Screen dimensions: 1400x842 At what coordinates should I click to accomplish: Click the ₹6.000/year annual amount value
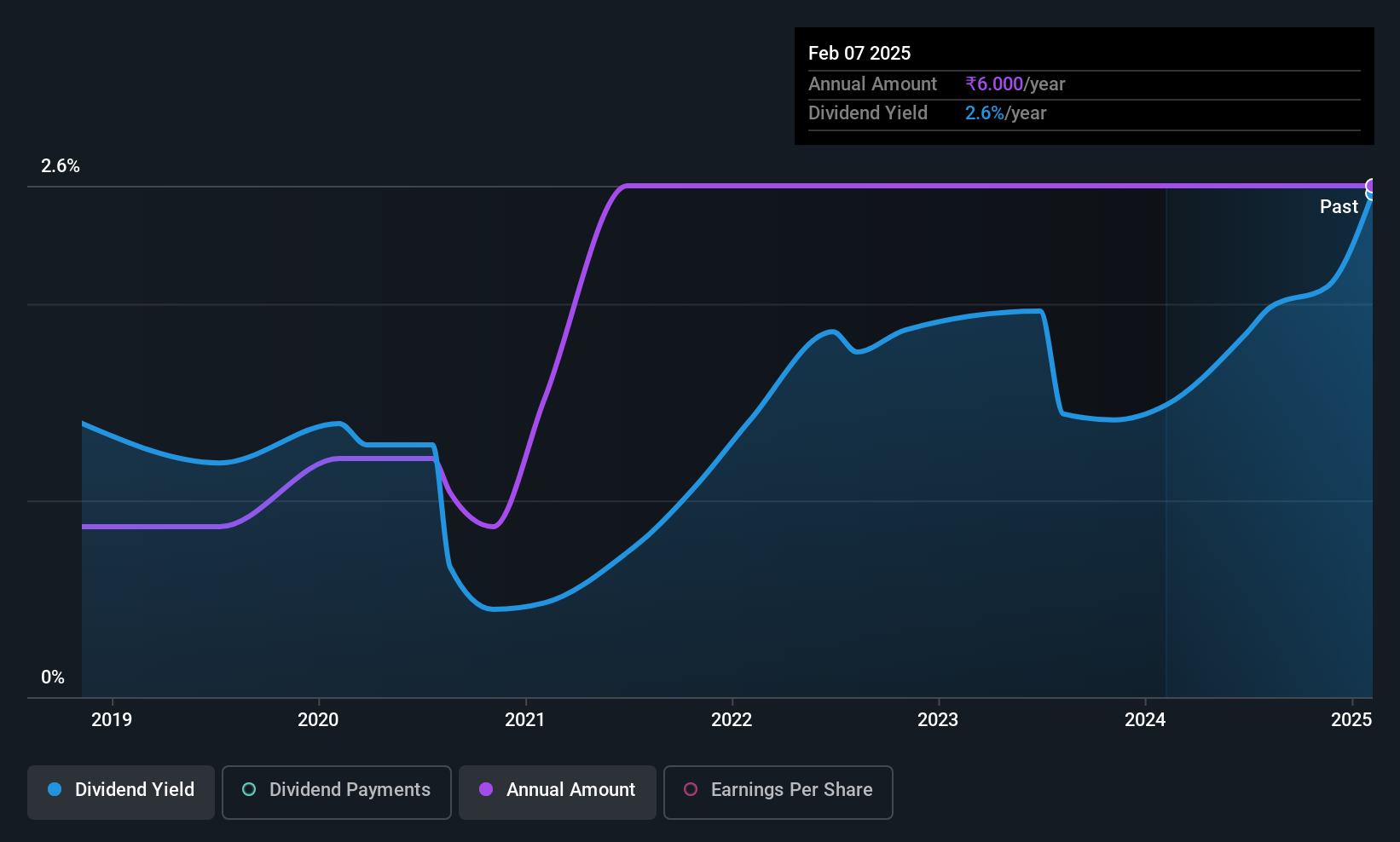1015,84
